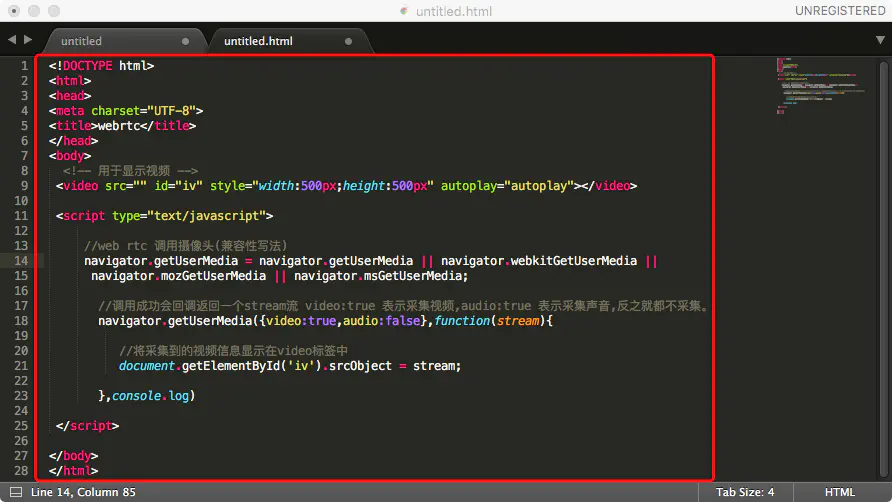Image resolution: width=892 pixels, height=502 pixels.
Task: Click console.log on line 23
Action: click(150, 396)
